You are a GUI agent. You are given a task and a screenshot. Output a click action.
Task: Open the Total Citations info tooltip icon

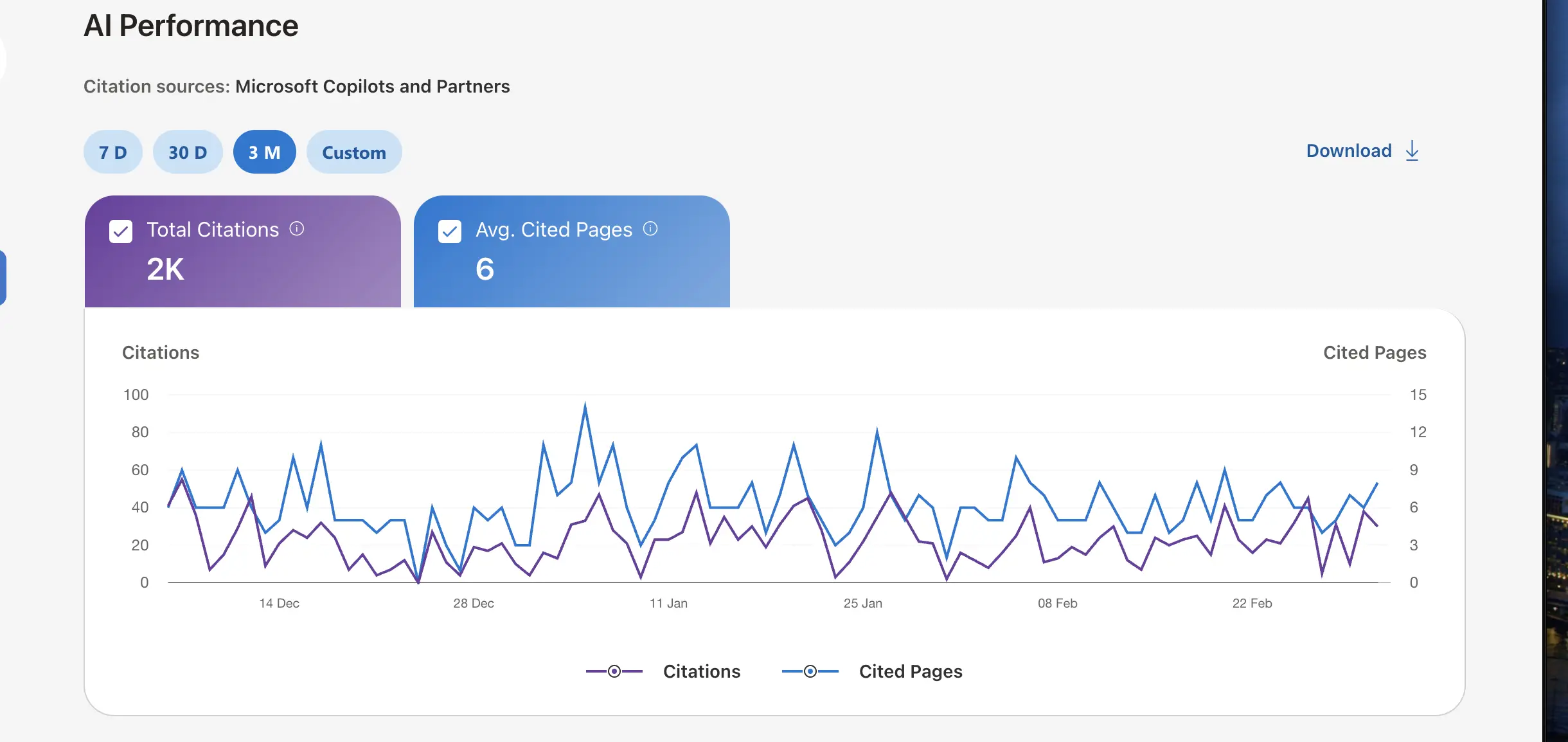point(298,228)
